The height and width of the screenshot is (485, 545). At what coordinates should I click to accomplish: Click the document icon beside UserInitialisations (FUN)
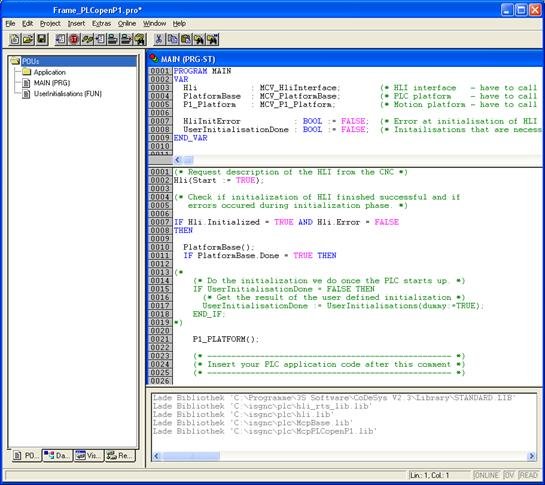pyautogui.click(x=26, y=94)
